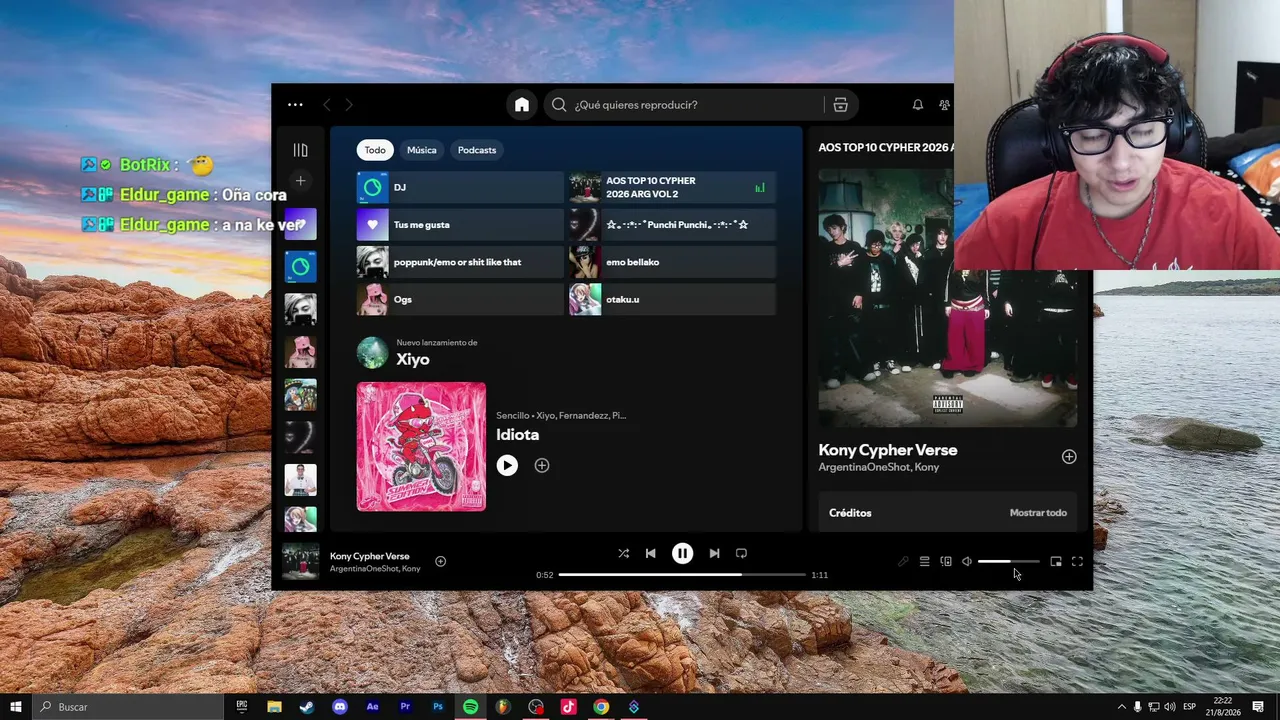
Task: Open the playback queue
Action: tap(925, 562)
